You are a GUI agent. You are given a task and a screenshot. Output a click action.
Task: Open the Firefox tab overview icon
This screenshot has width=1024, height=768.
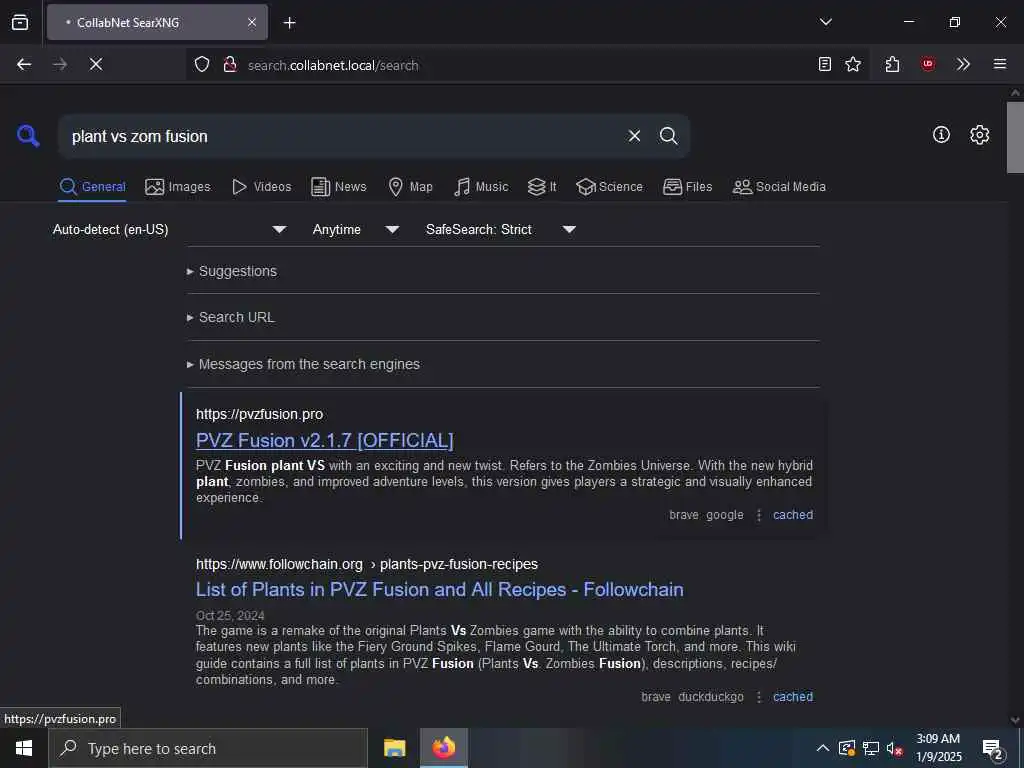(20, 22)
